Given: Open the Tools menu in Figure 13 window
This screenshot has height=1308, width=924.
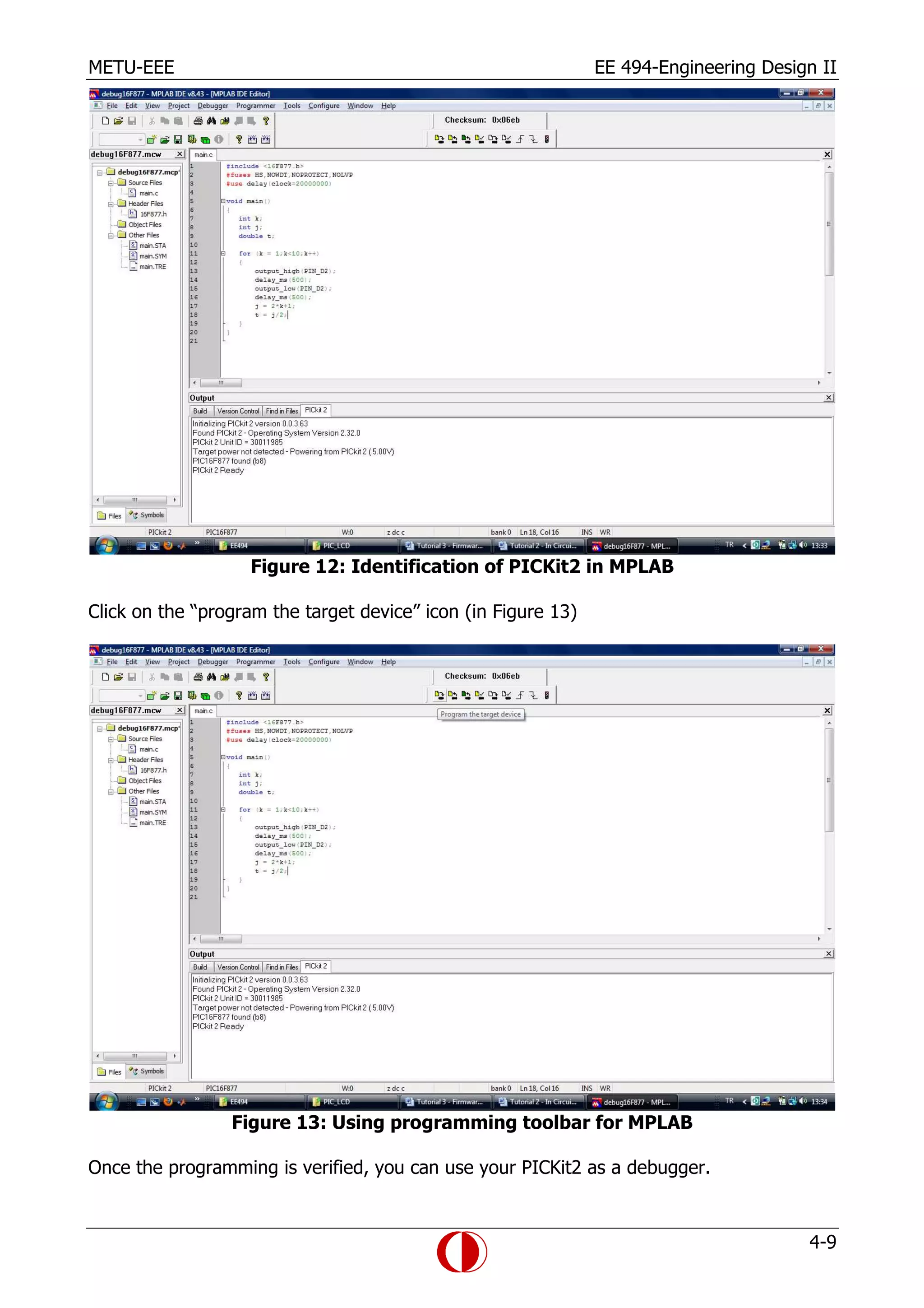Looking at the screenshot, I should [292, 662].
